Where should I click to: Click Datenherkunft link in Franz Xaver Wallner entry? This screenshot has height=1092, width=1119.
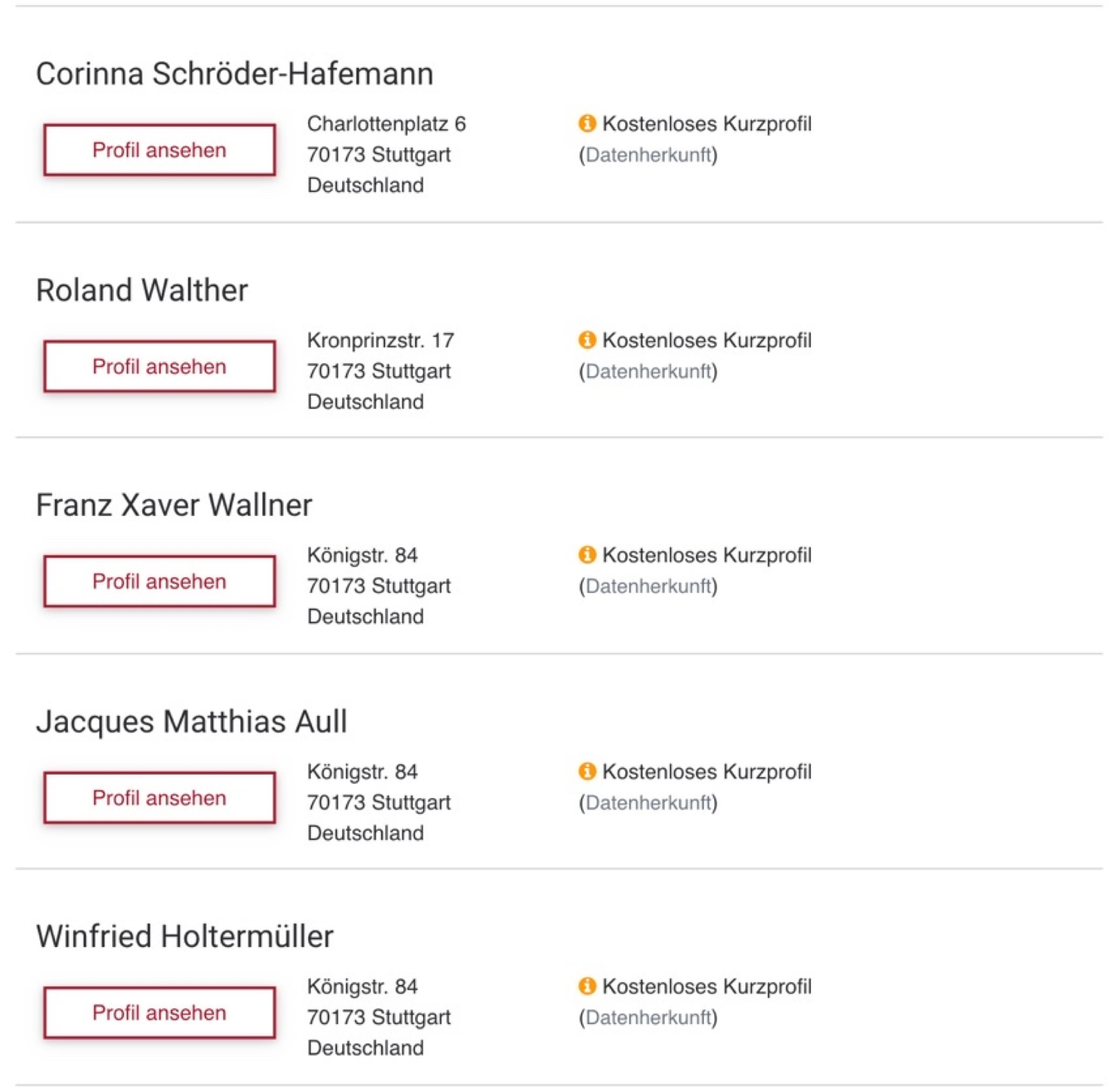tap(648, 586)
